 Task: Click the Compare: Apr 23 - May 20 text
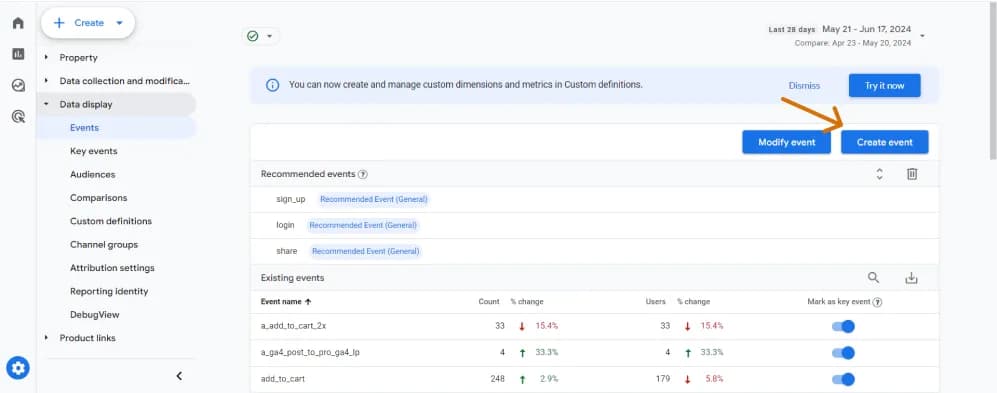pos(853,43)
